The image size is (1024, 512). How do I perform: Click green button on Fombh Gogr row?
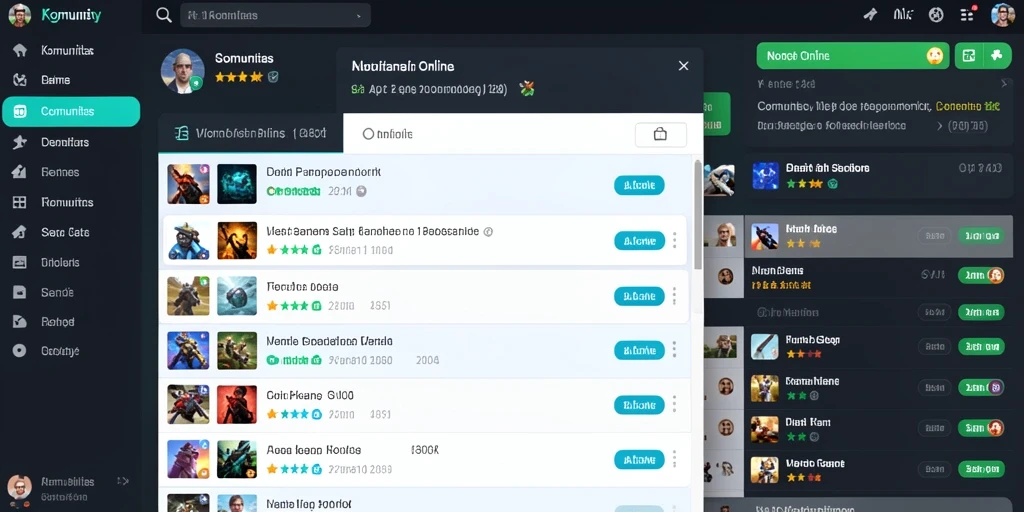pyautogui.click(x=980, y=346)
